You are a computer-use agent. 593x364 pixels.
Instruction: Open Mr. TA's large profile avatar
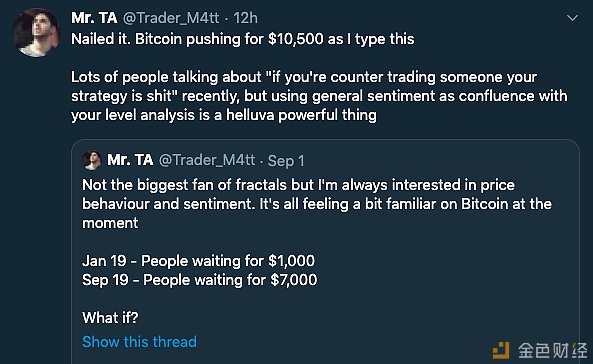tap(36, 33)
